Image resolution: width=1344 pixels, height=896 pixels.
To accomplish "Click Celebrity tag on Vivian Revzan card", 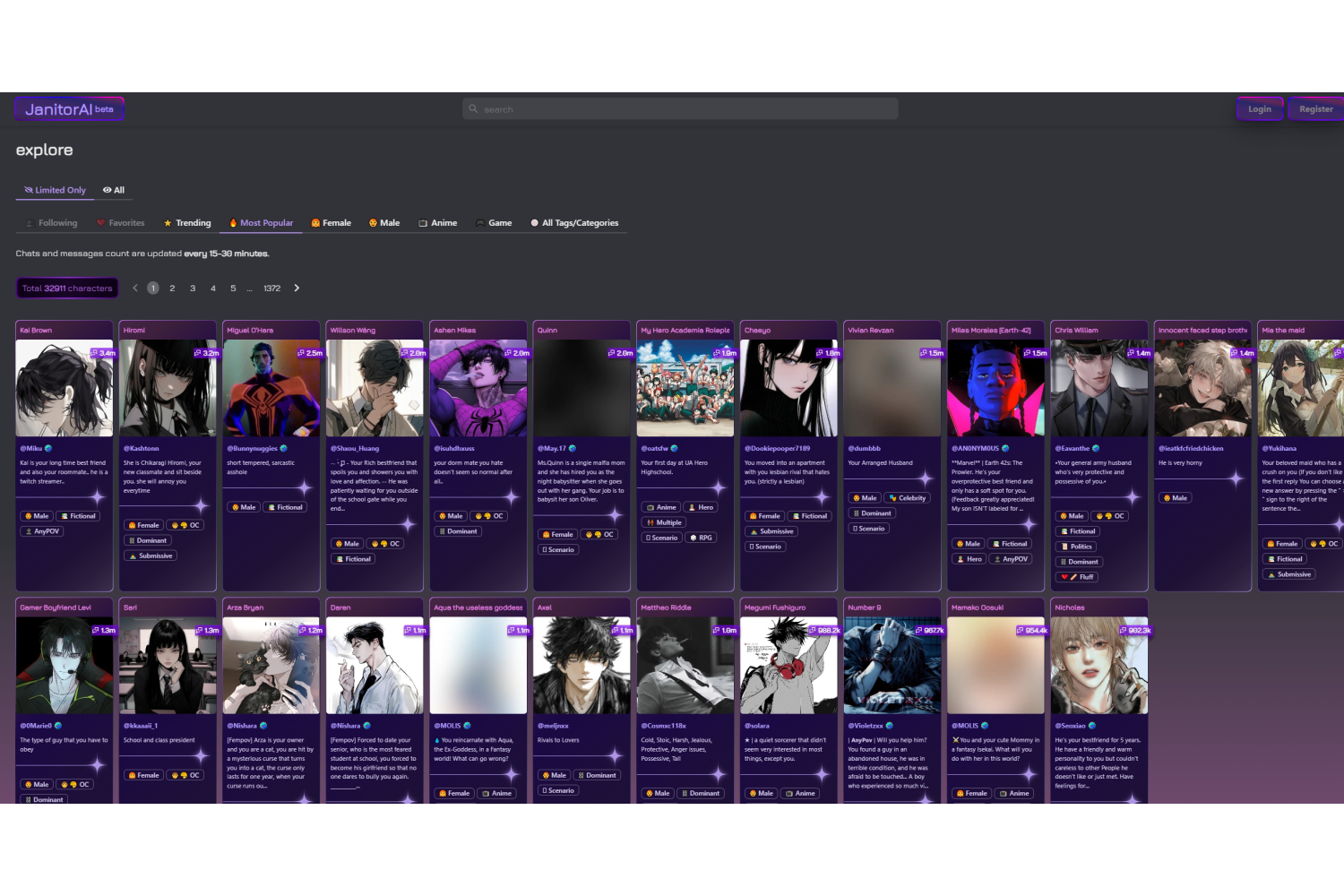I will click(x=908, y=498).
